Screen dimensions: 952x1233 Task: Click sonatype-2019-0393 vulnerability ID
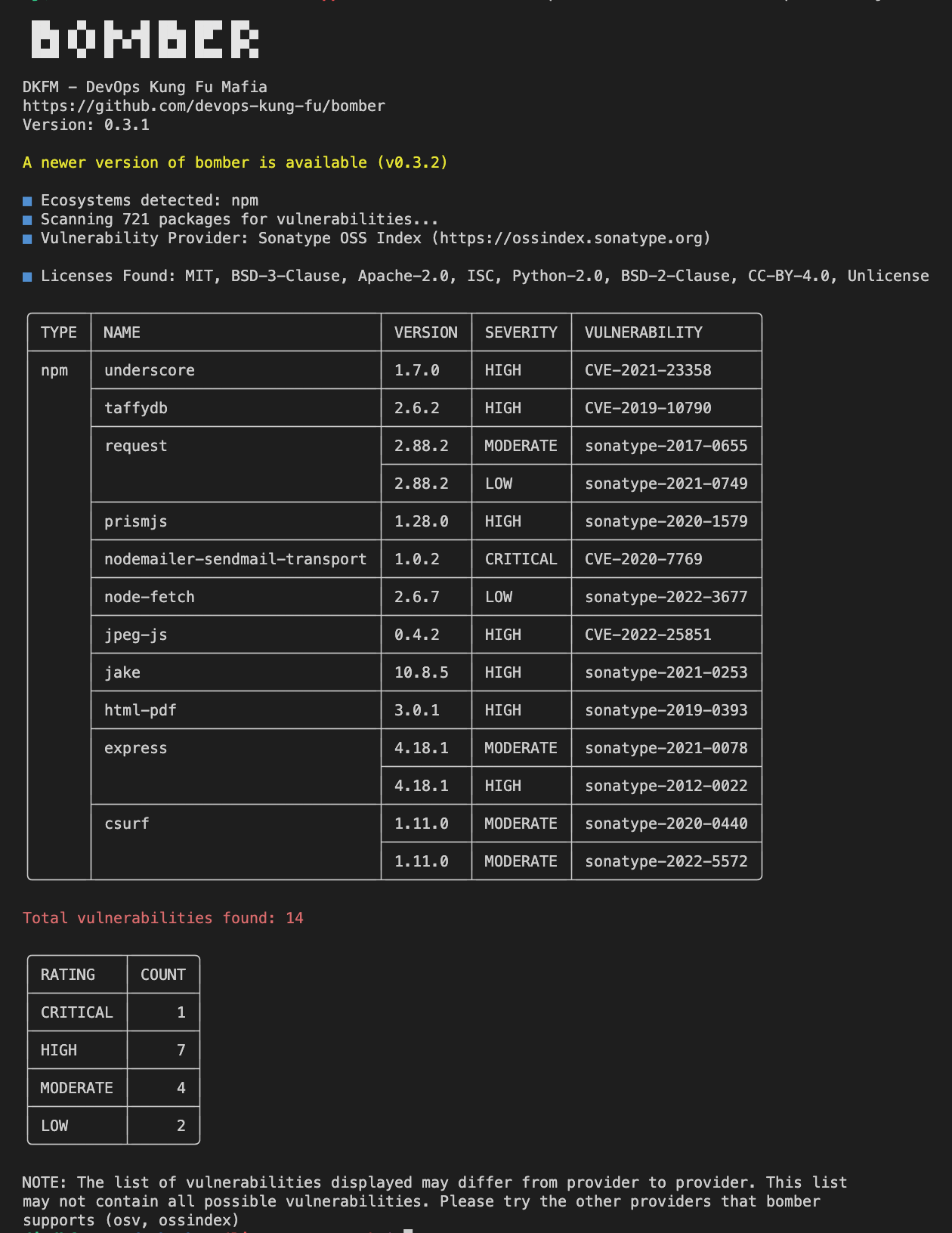tap(666, 710)
